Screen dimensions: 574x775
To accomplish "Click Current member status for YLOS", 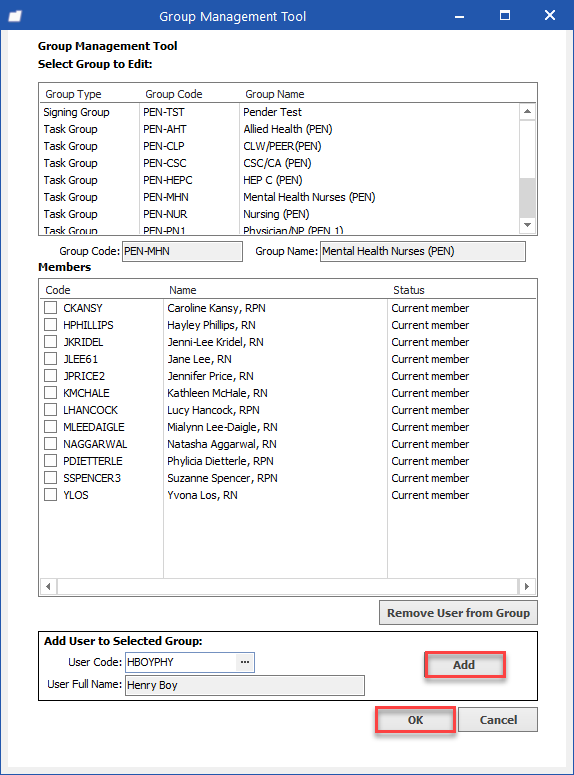I will point(430,495).
